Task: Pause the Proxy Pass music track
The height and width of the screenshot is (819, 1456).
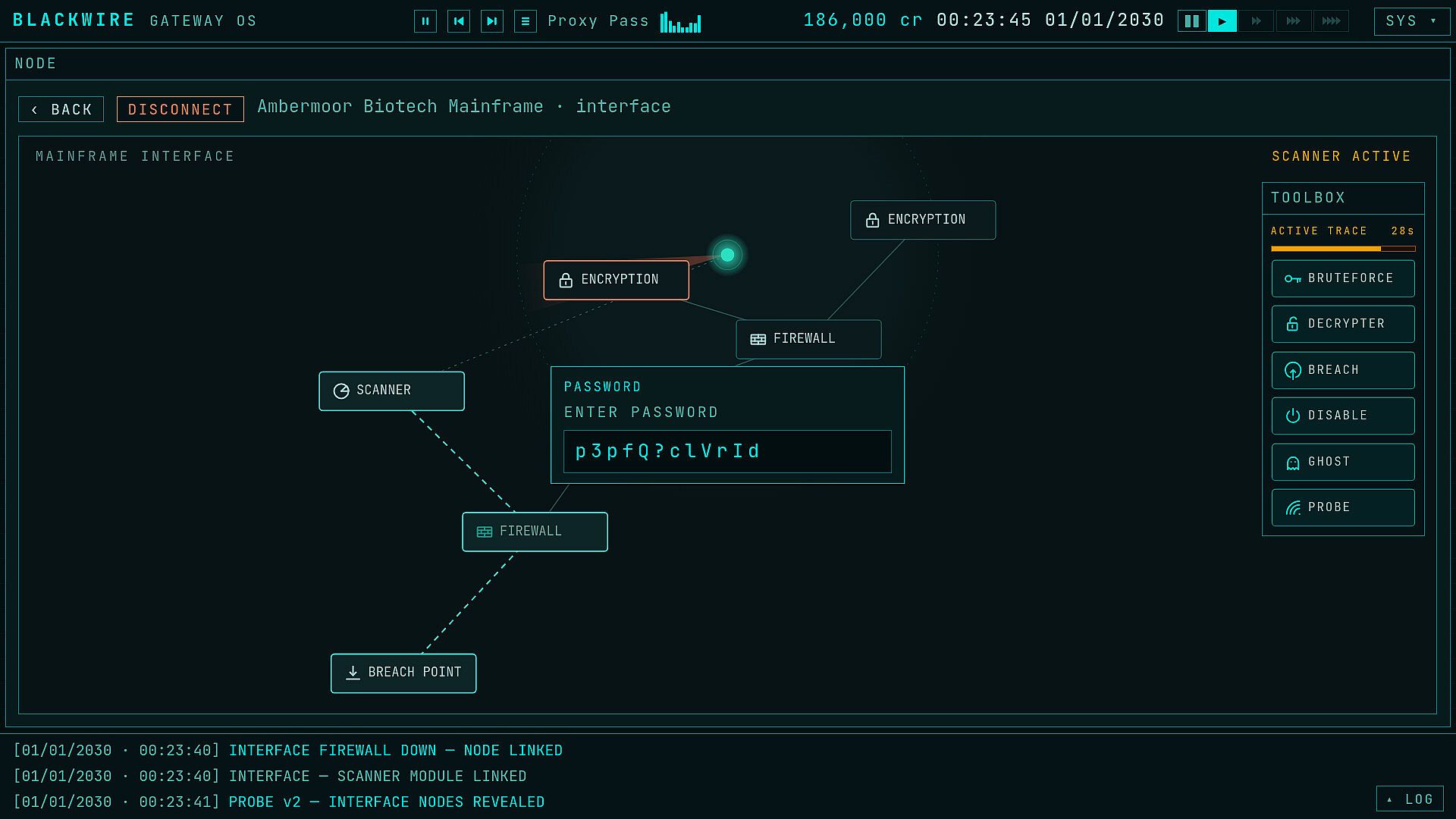Action: 425,21
